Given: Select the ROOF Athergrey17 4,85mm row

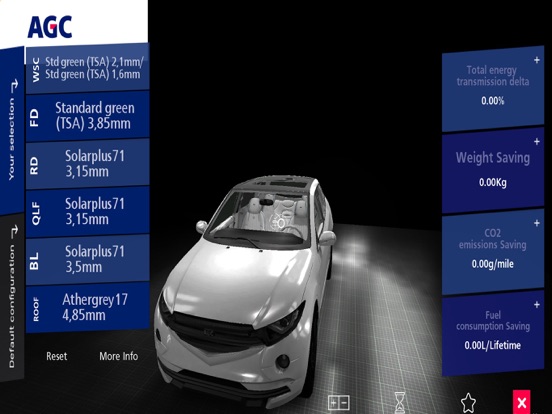Looking at the screenshot, I should [x=88, y=307].
